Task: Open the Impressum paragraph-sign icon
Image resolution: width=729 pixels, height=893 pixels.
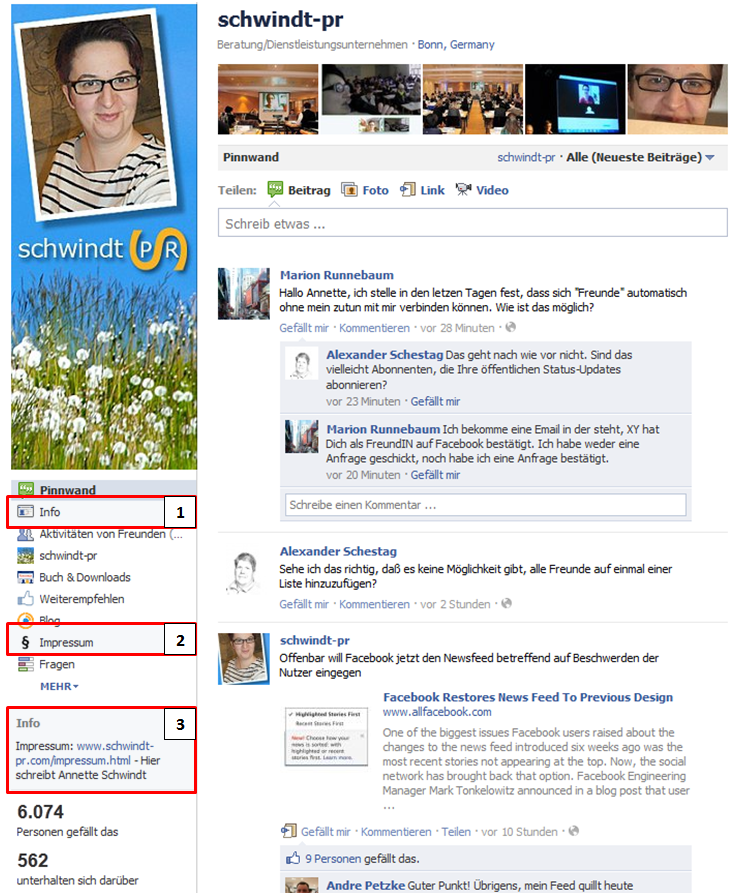Action: coord(25,642)
